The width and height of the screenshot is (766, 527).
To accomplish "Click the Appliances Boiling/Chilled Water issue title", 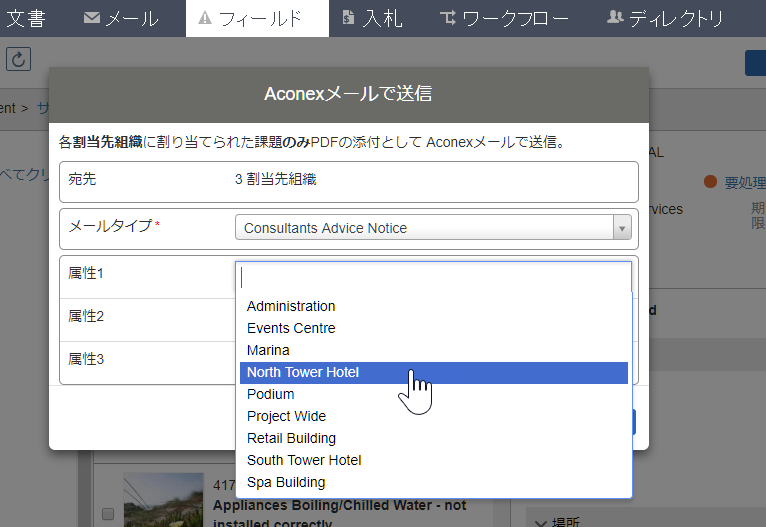I will [x=340, y=513].
